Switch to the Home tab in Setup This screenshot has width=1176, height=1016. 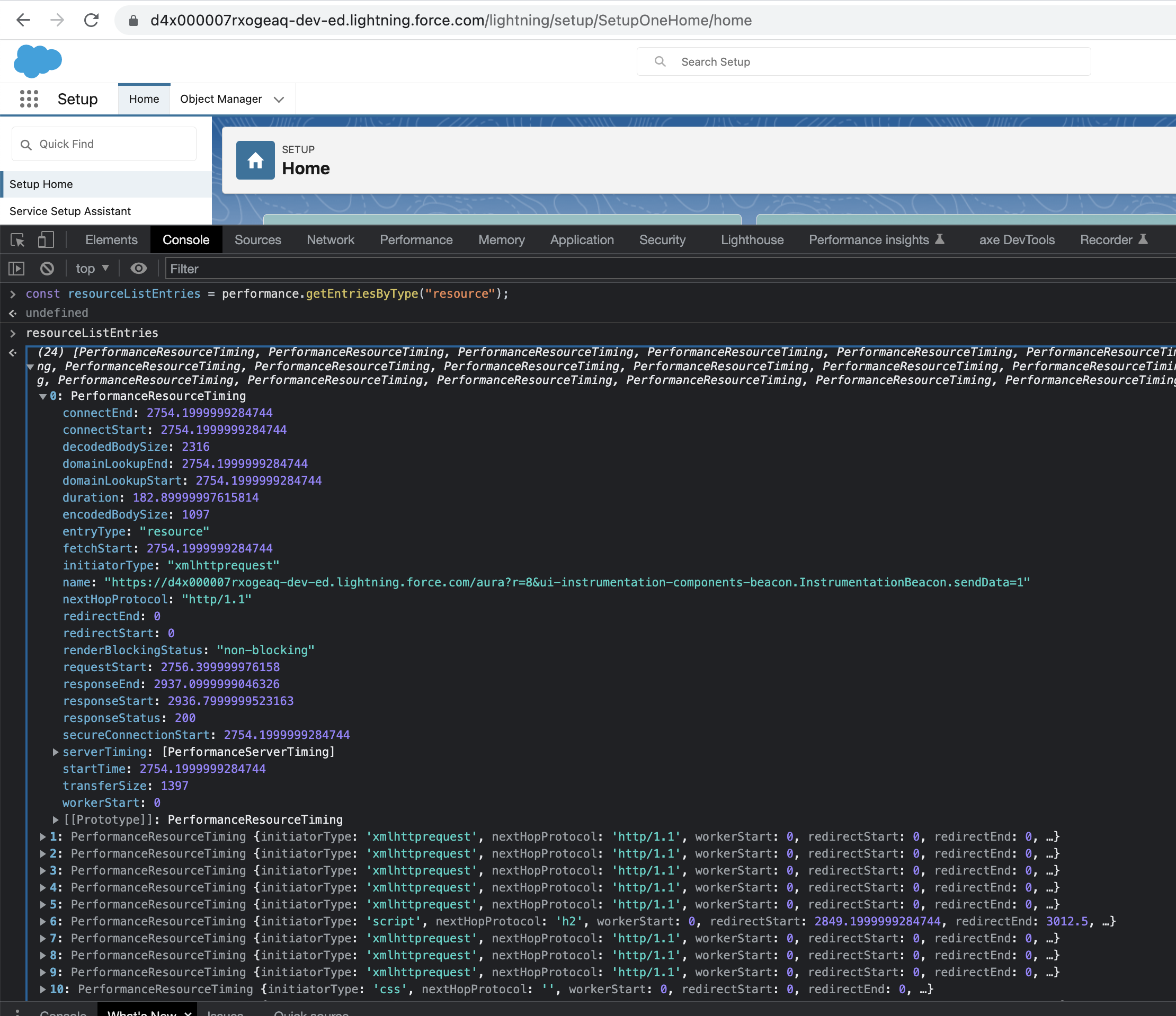[x=144, y=99]
